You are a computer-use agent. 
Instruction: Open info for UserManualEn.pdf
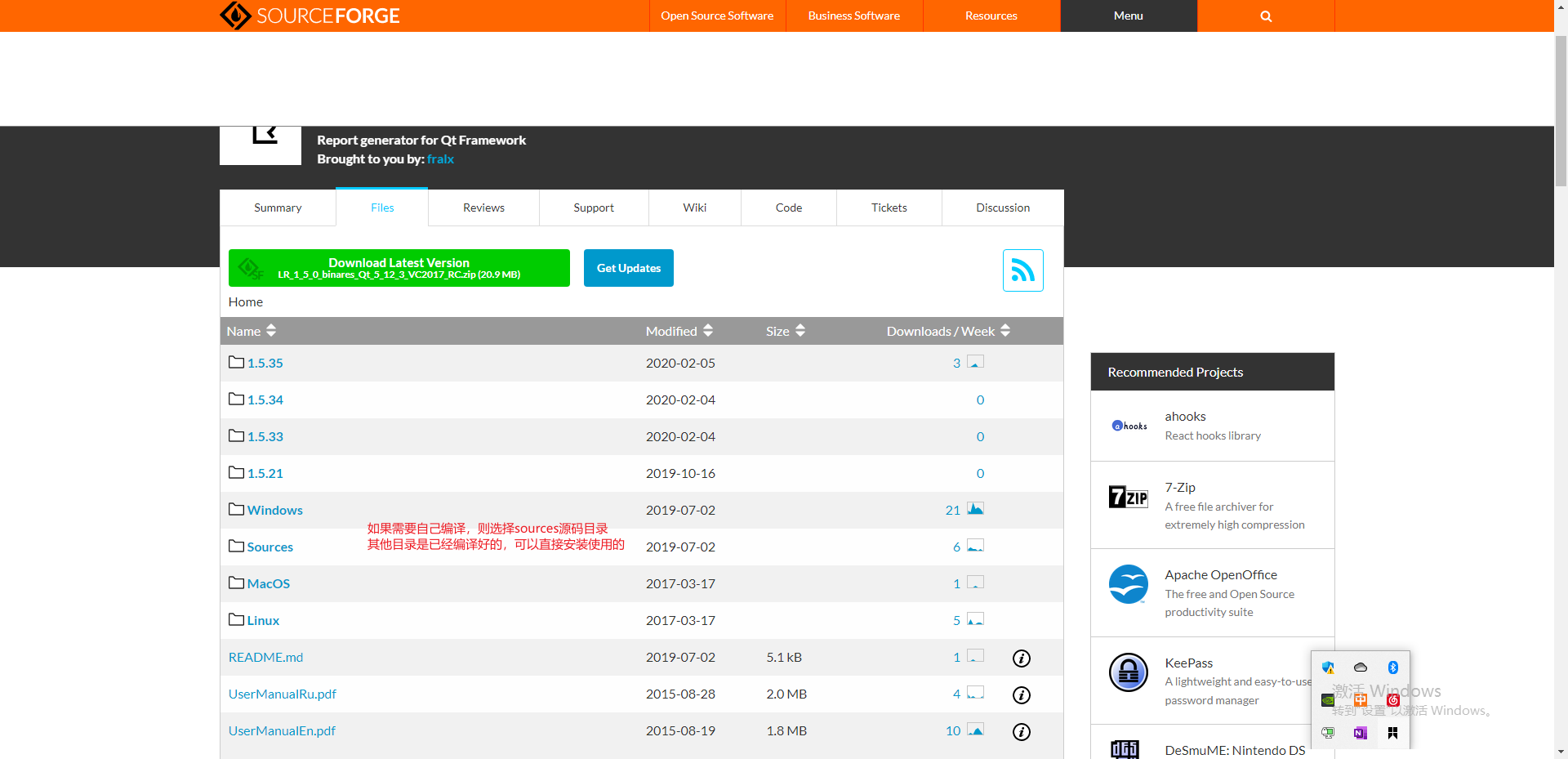(x=1021, y=732)
